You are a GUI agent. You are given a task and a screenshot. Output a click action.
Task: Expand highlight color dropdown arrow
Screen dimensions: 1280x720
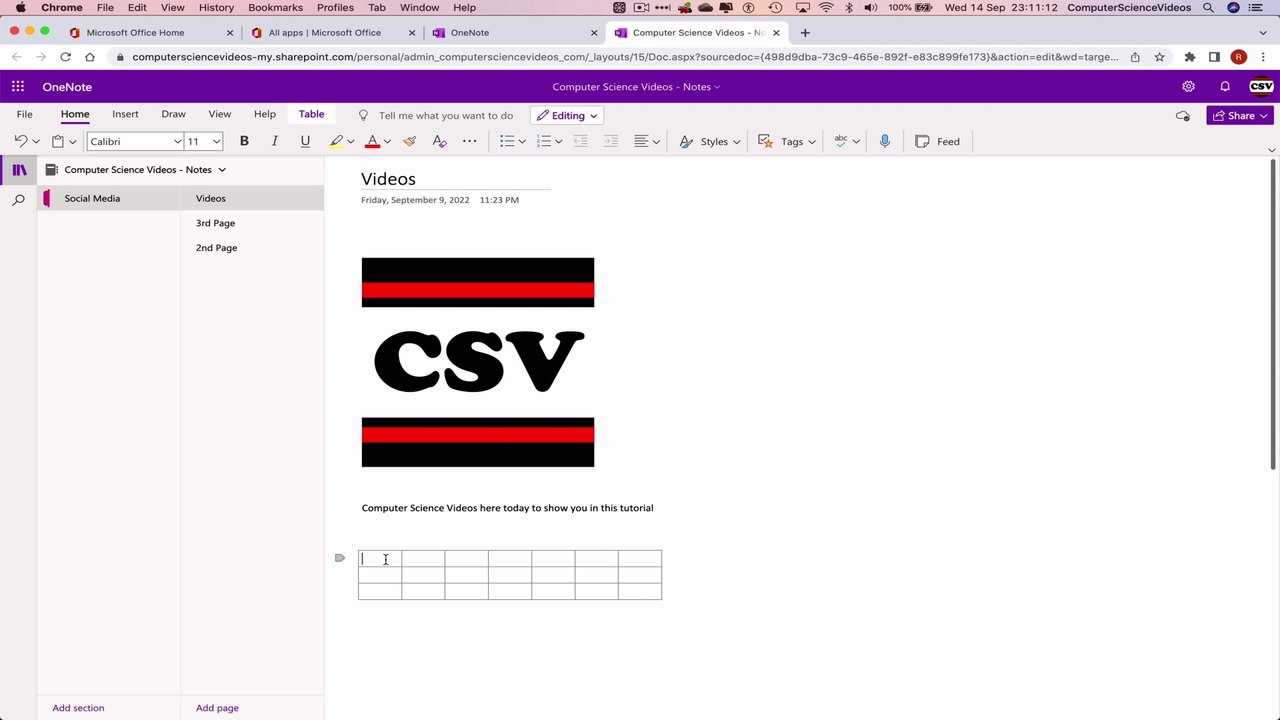pyautogui.click(x=350, y=142)
